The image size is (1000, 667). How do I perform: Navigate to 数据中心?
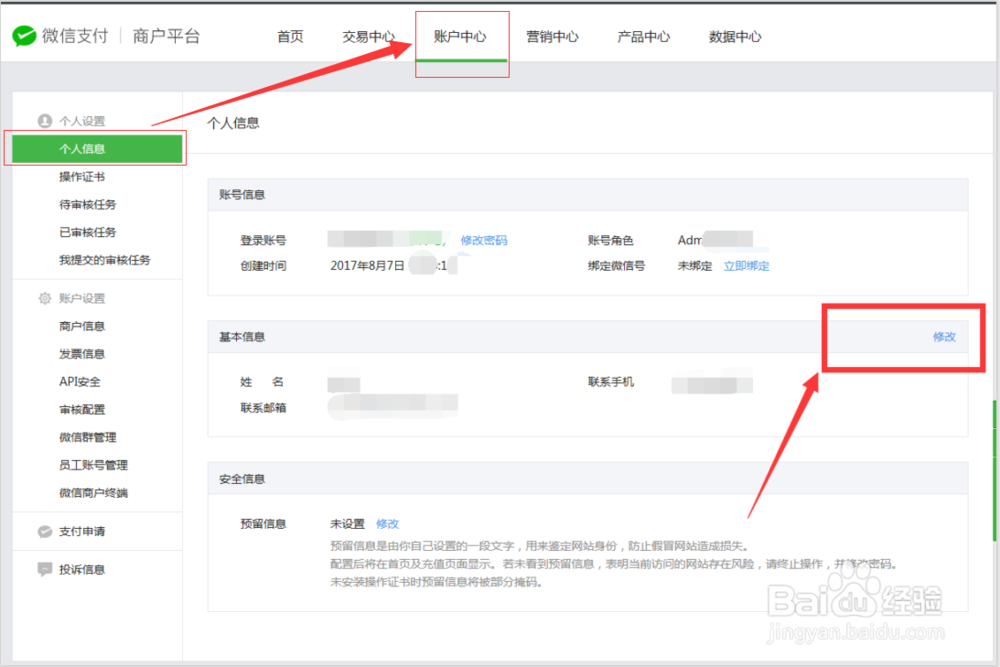point(733,36)
